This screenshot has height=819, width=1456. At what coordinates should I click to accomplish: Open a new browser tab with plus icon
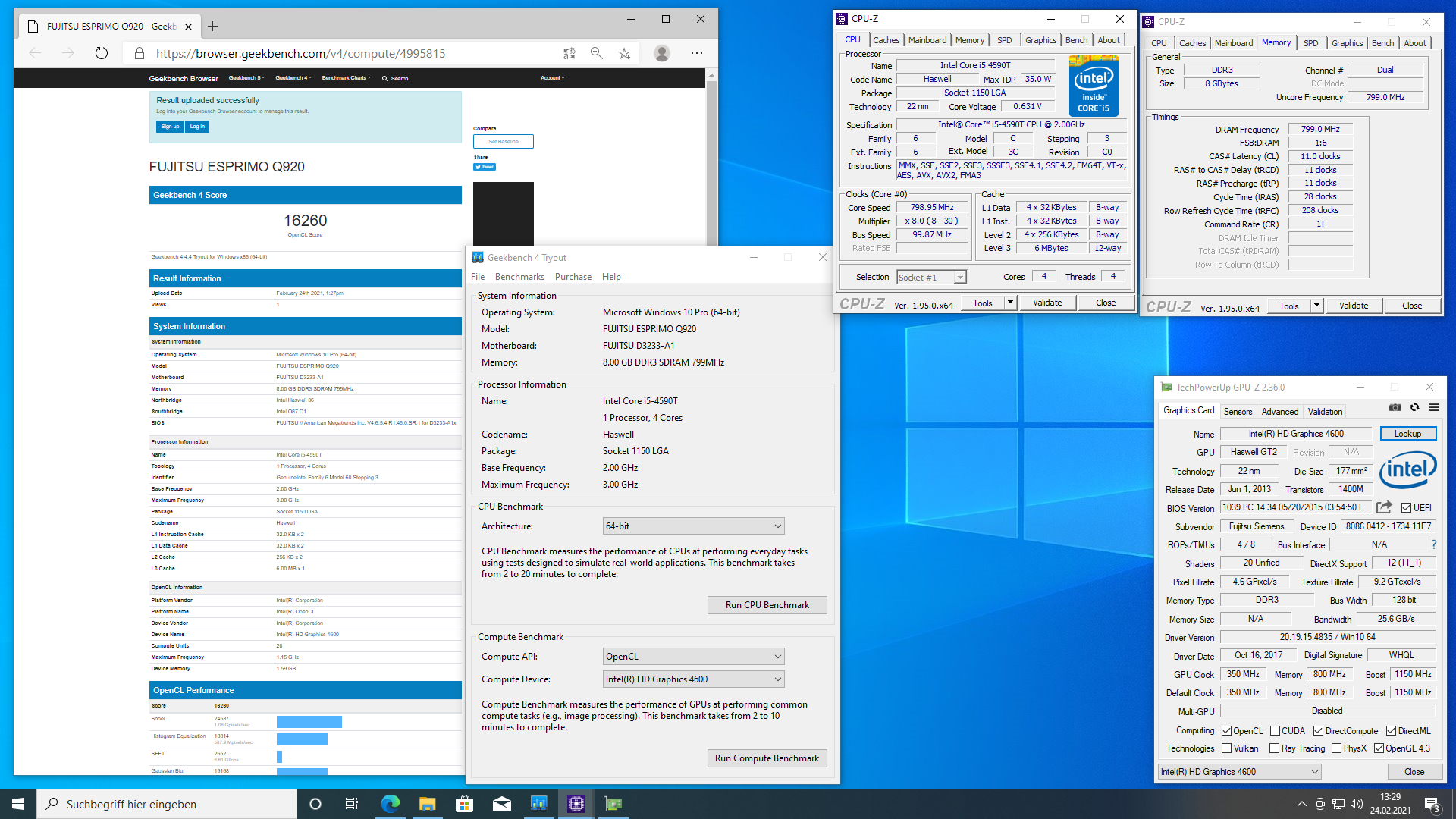tap(213, 27)
